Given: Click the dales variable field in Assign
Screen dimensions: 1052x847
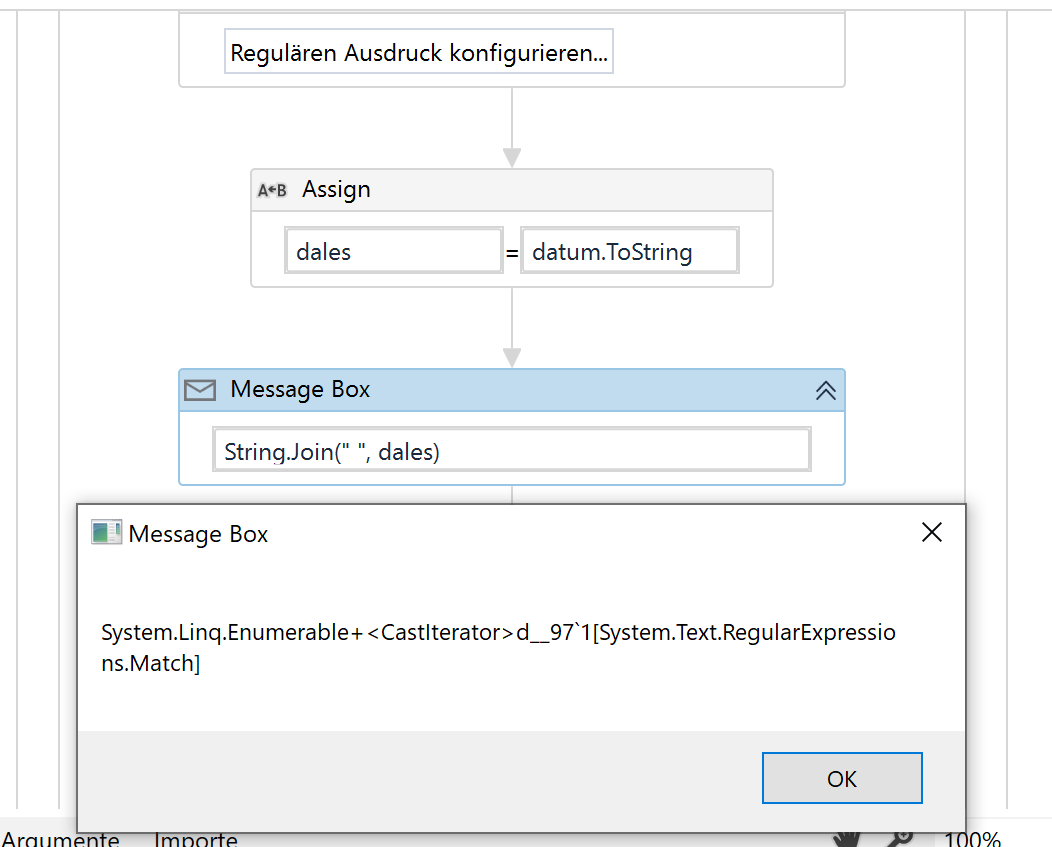Looking at the screenshot, I should pos(393,250).
